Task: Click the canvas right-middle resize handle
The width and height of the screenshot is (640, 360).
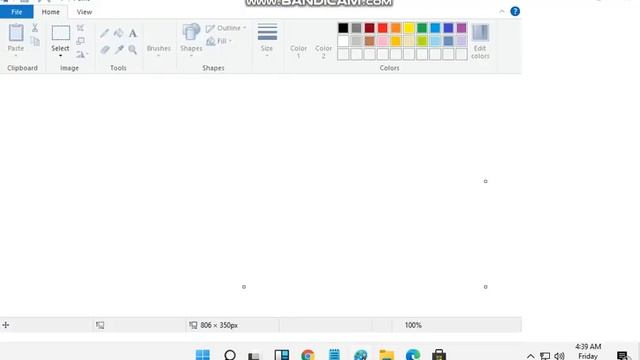Action: [x=486, y=181]
